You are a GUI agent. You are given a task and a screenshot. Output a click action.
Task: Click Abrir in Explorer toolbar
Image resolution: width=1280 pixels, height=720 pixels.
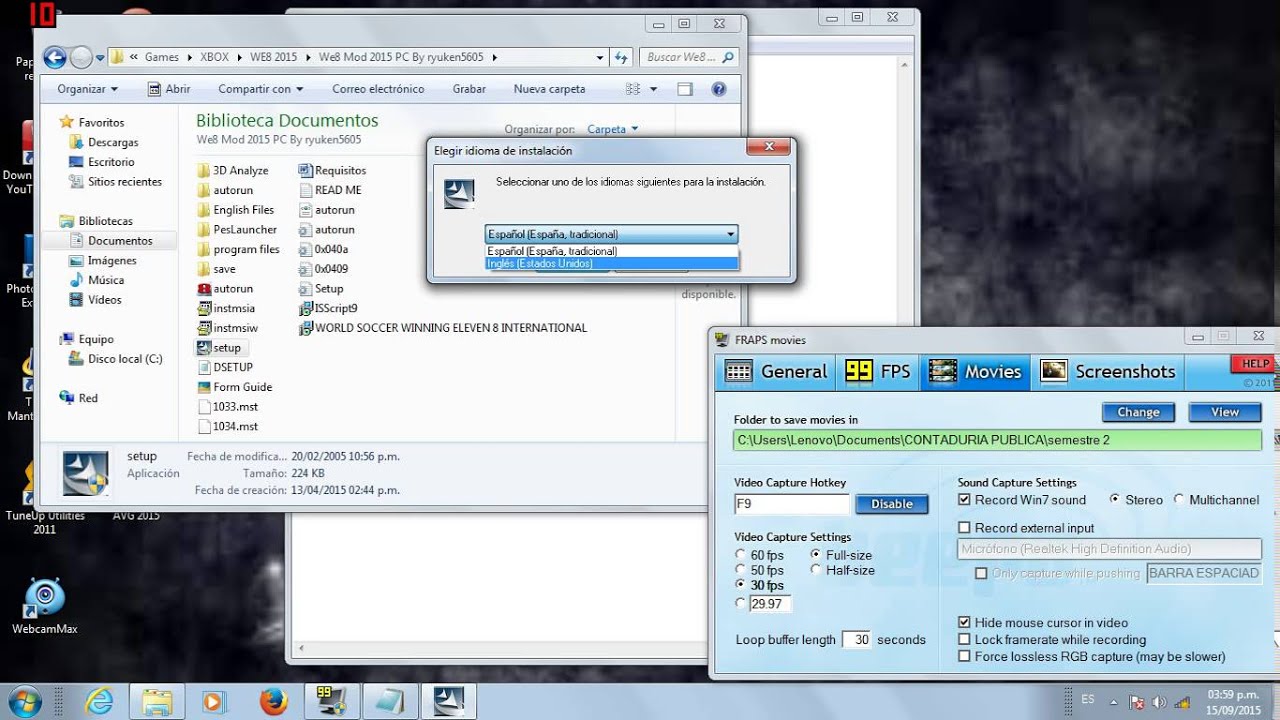pos(169,89)
